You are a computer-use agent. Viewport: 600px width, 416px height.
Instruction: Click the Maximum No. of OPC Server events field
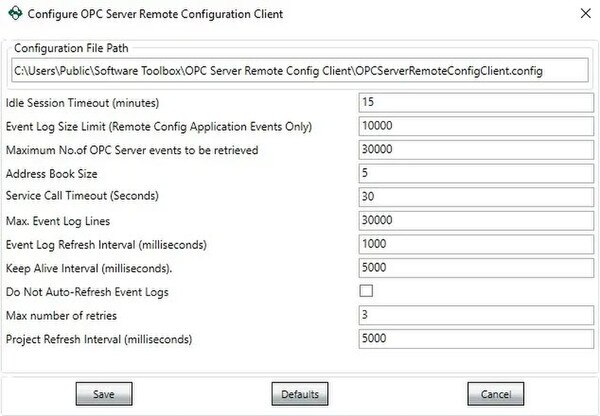coord(476,150)
